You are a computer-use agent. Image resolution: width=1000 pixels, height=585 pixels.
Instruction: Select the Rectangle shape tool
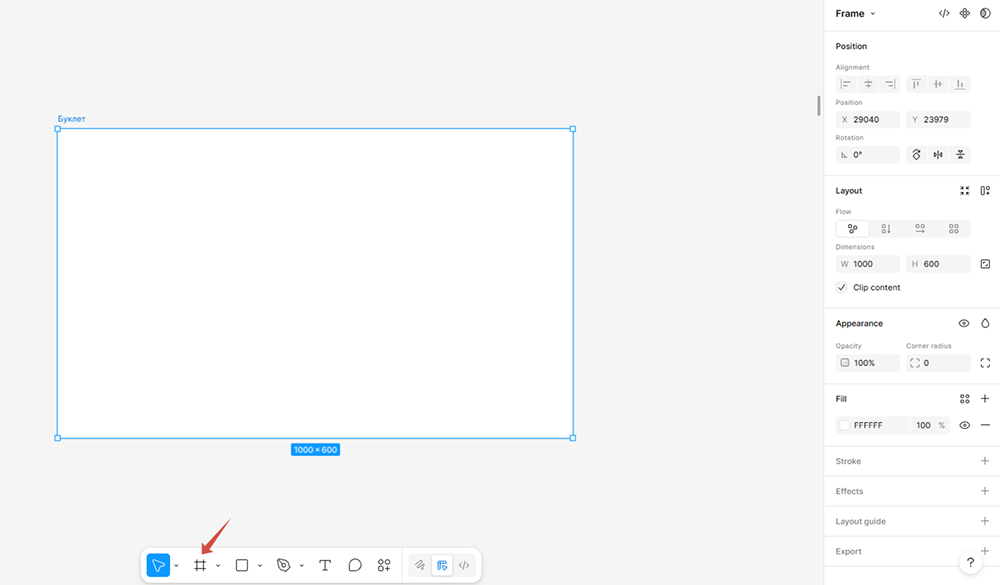[242, 565]
